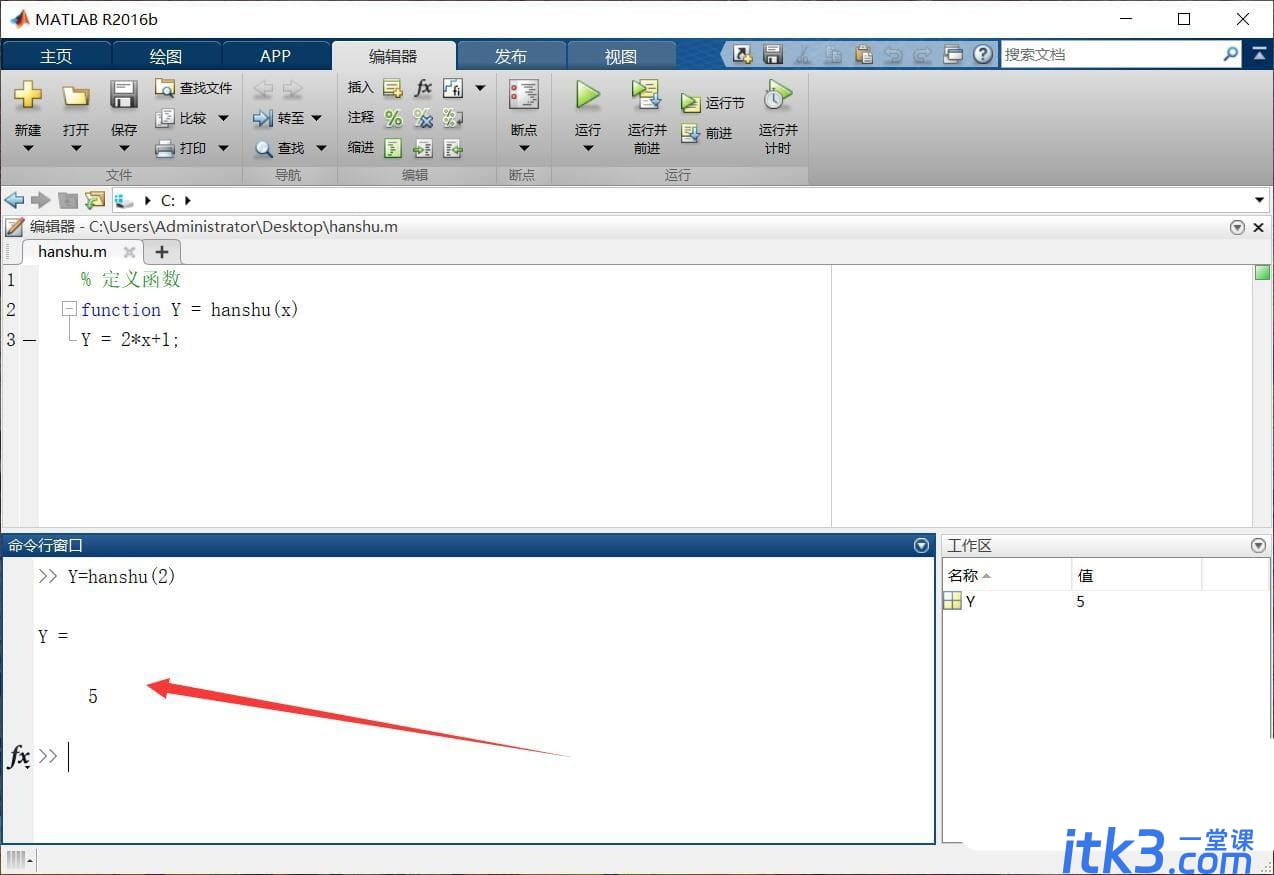Click the plus new tab button

(x=162, y=252)
